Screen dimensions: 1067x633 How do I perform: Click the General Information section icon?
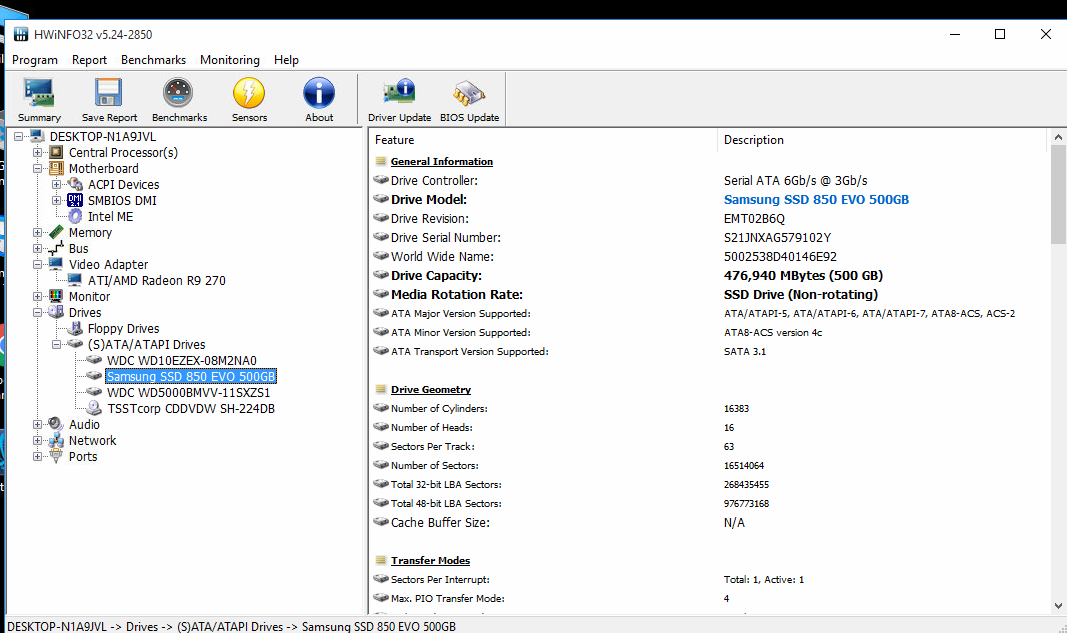click(381, 161)
